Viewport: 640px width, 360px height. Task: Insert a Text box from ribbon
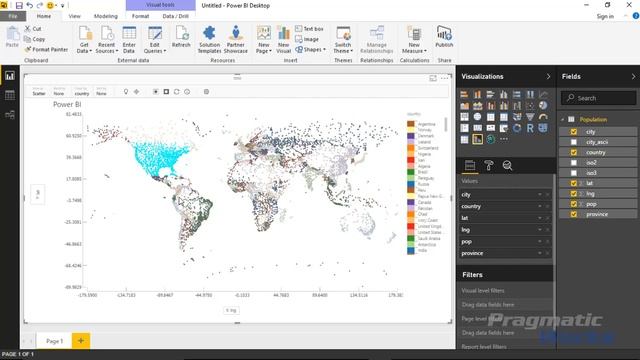coord(309,29)
